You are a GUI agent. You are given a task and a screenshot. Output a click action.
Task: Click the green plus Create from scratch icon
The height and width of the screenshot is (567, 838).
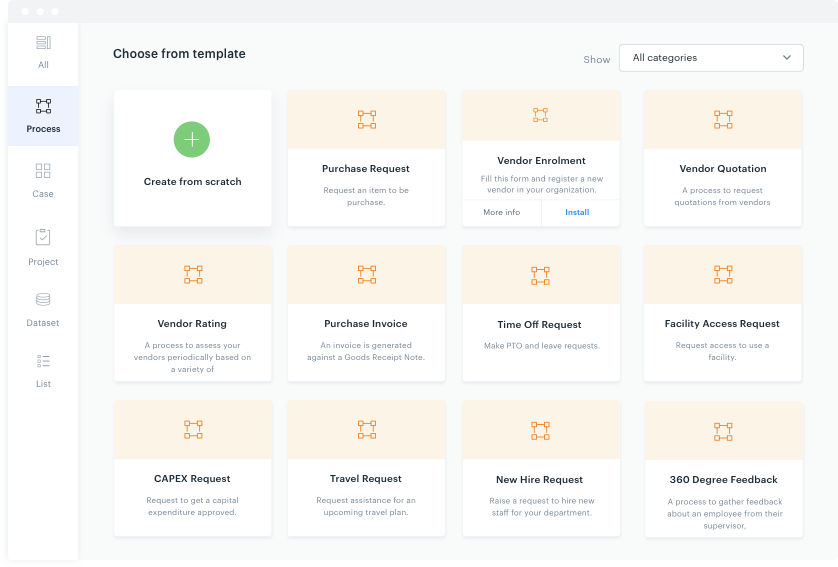pyautogui.click(x=192, y=140)
